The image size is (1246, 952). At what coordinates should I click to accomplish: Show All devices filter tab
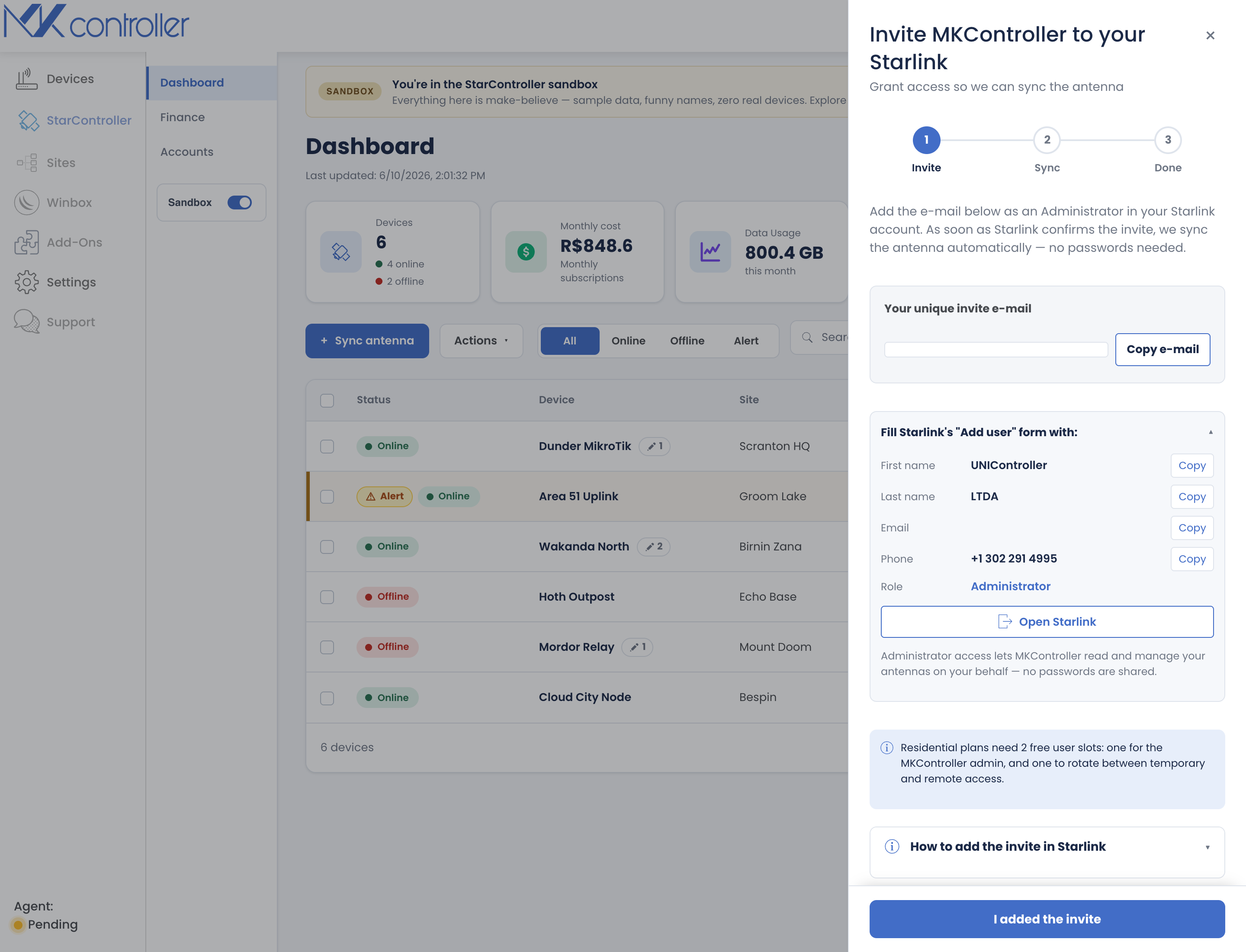tap(569, 341)
